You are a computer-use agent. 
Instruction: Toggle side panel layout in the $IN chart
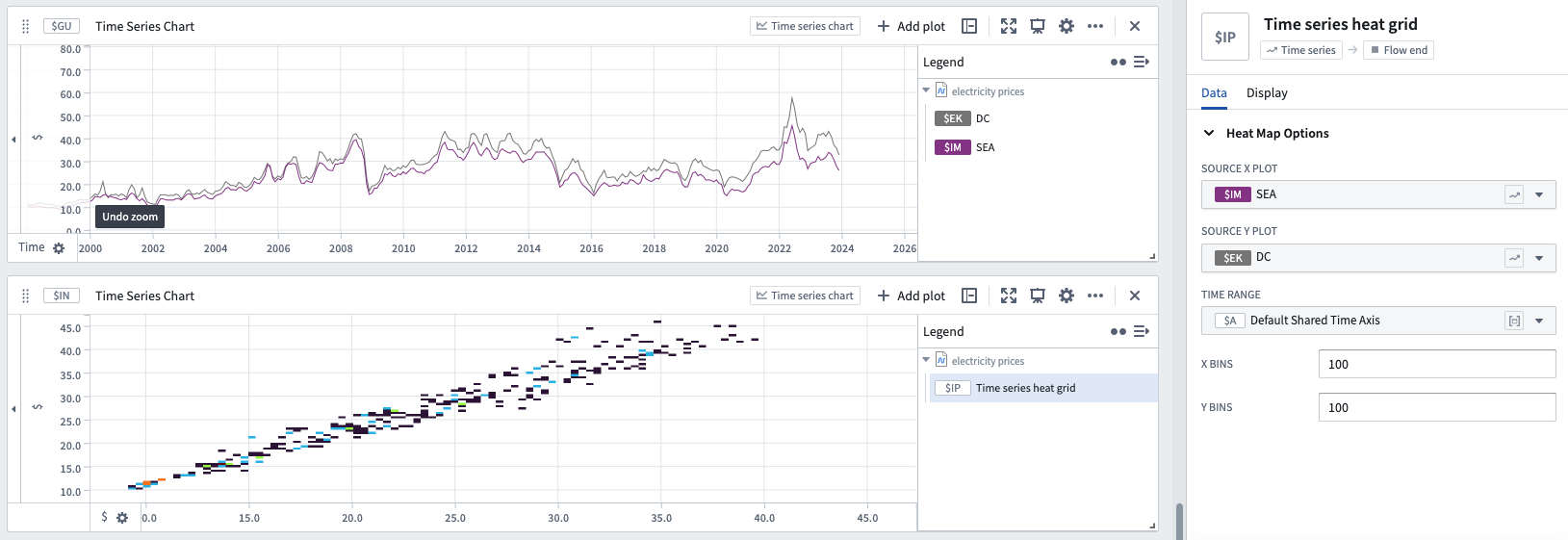pos(969,296)
